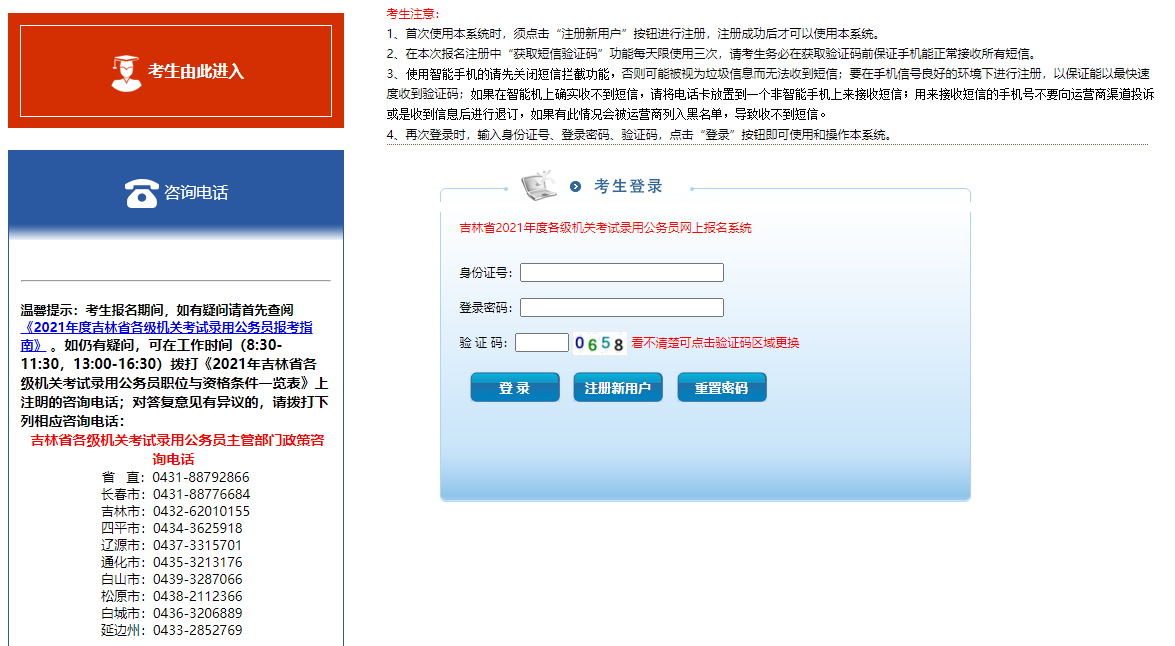Screen dimensions: 1175x646
Task: Select the 省直 phone number 0431-88792866
Action: click(x=201, y=477)
